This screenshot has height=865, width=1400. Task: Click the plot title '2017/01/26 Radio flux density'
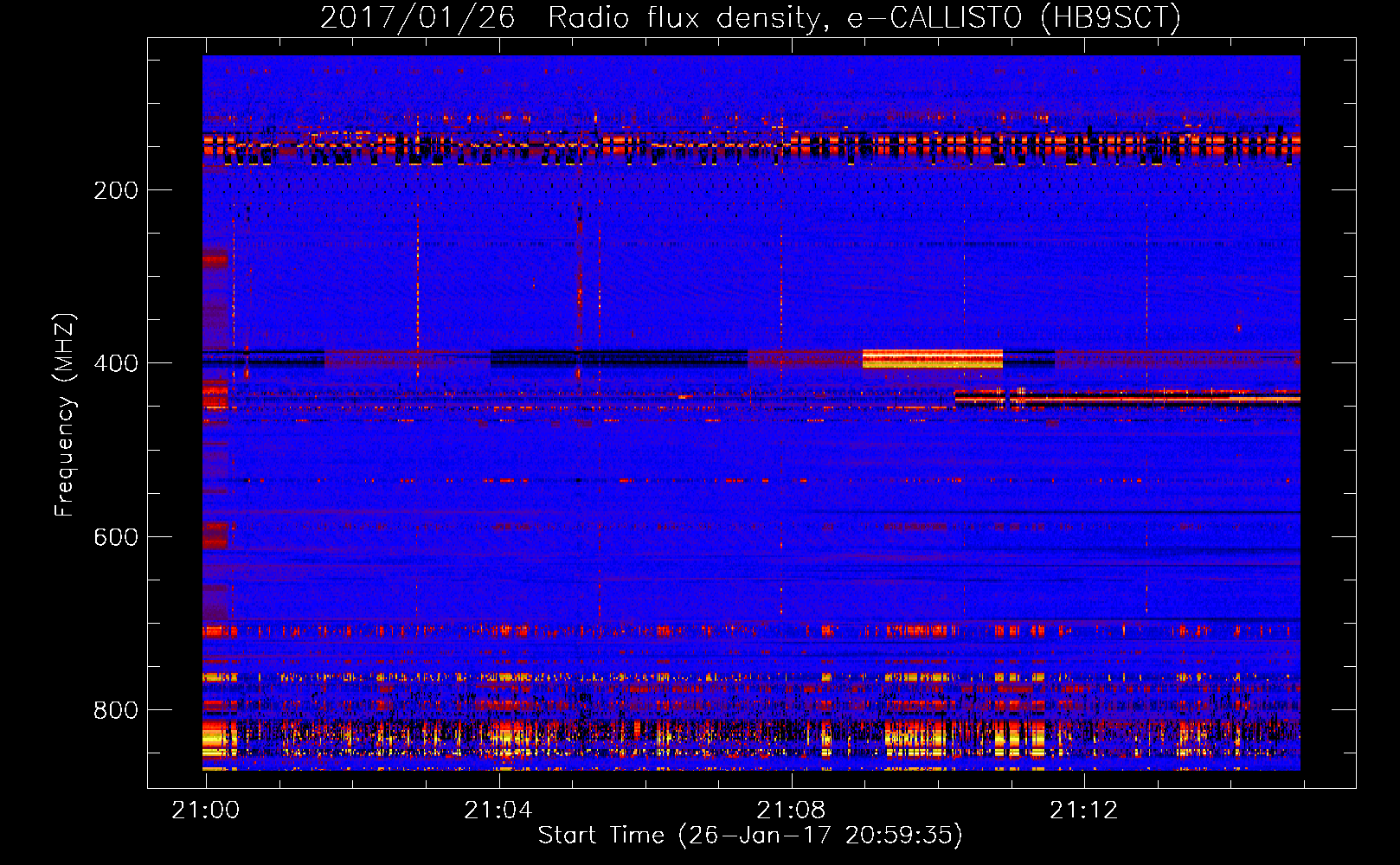click(569, 17)
